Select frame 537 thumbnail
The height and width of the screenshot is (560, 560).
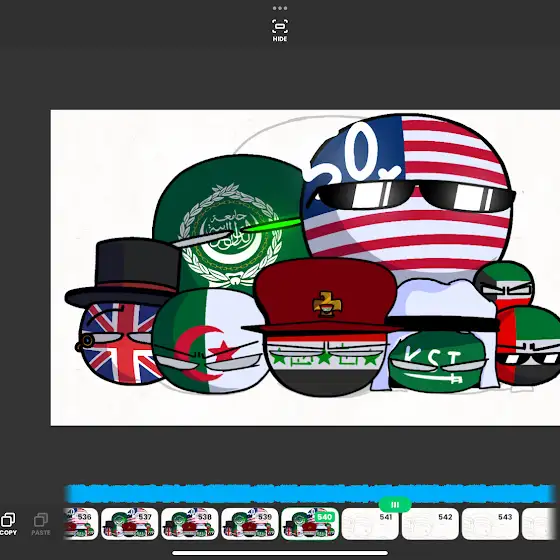point(129,524)
